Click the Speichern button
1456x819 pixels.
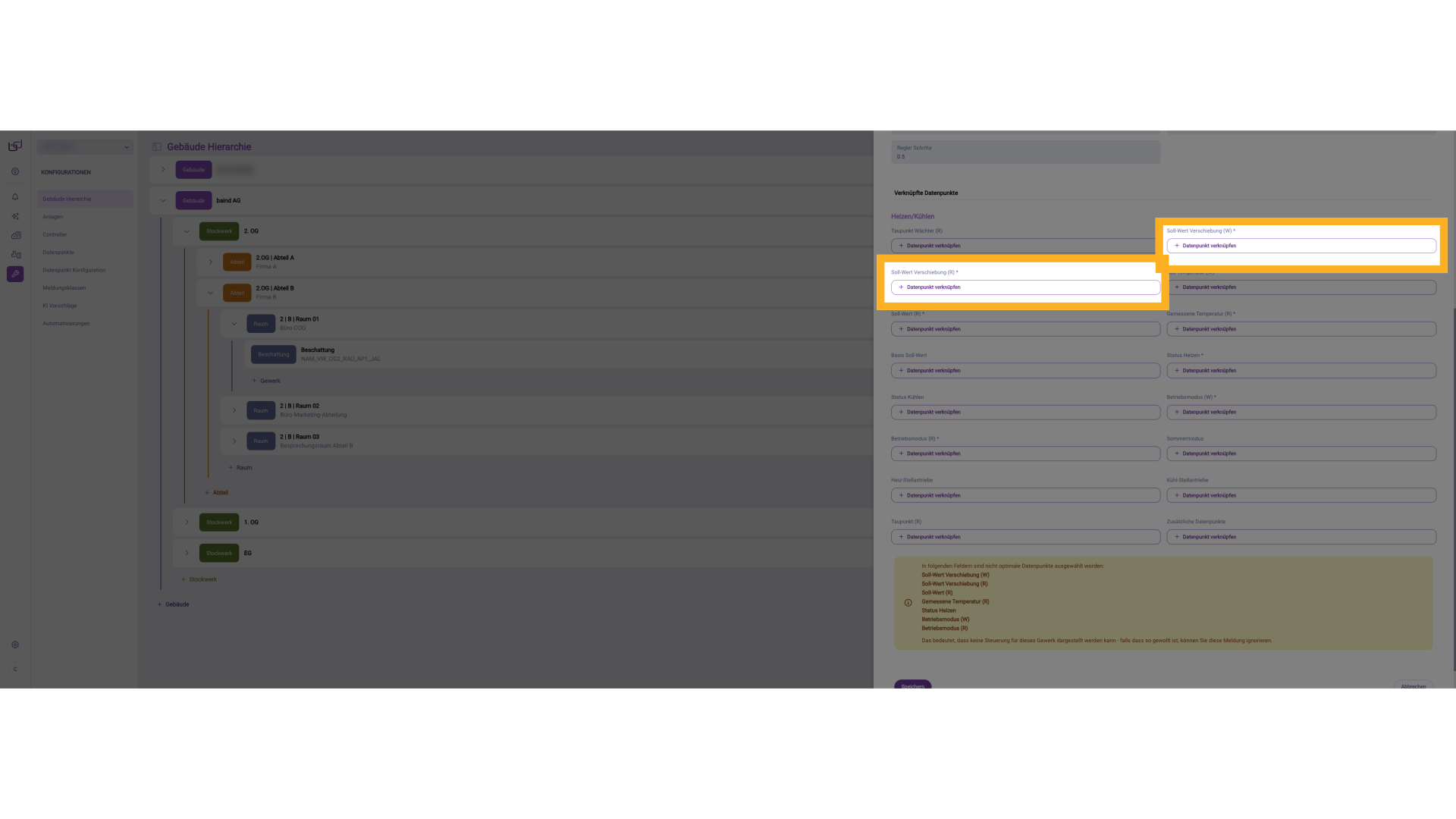coord(912,685)
